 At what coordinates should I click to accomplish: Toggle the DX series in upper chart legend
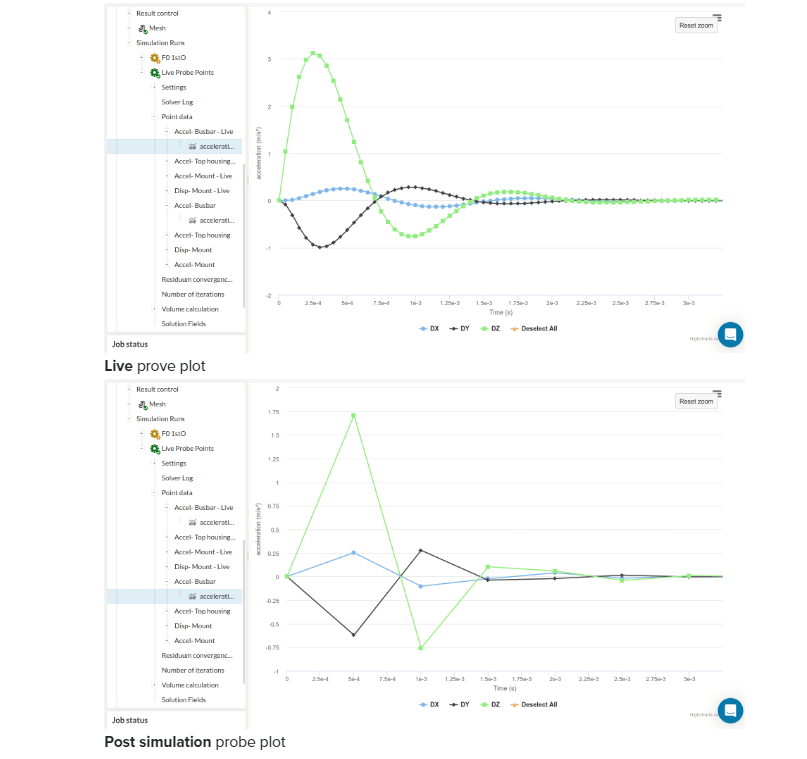[429, 328]
